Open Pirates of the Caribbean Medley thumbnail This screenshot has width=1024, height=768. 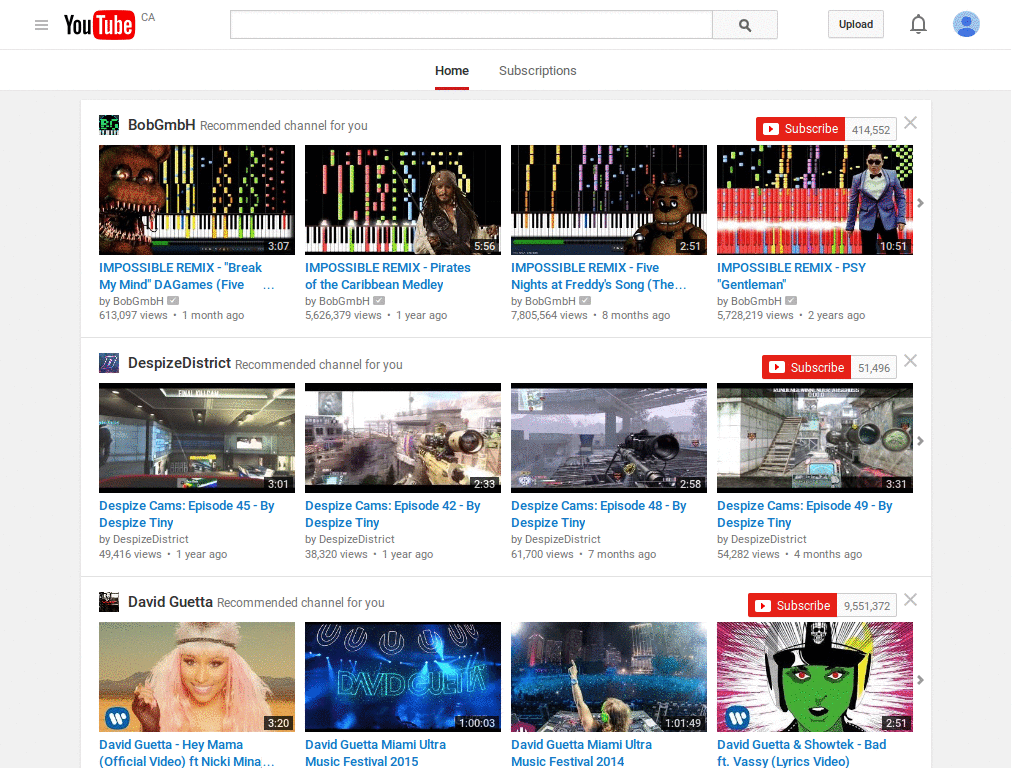coord(403,200)
